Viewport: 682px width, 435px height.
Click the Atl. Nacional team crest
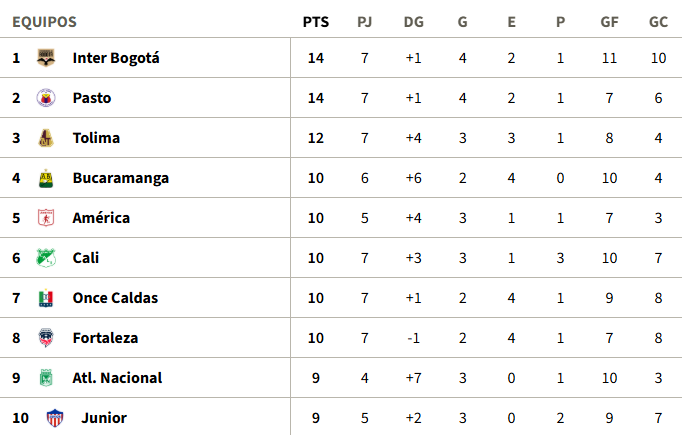45,378
